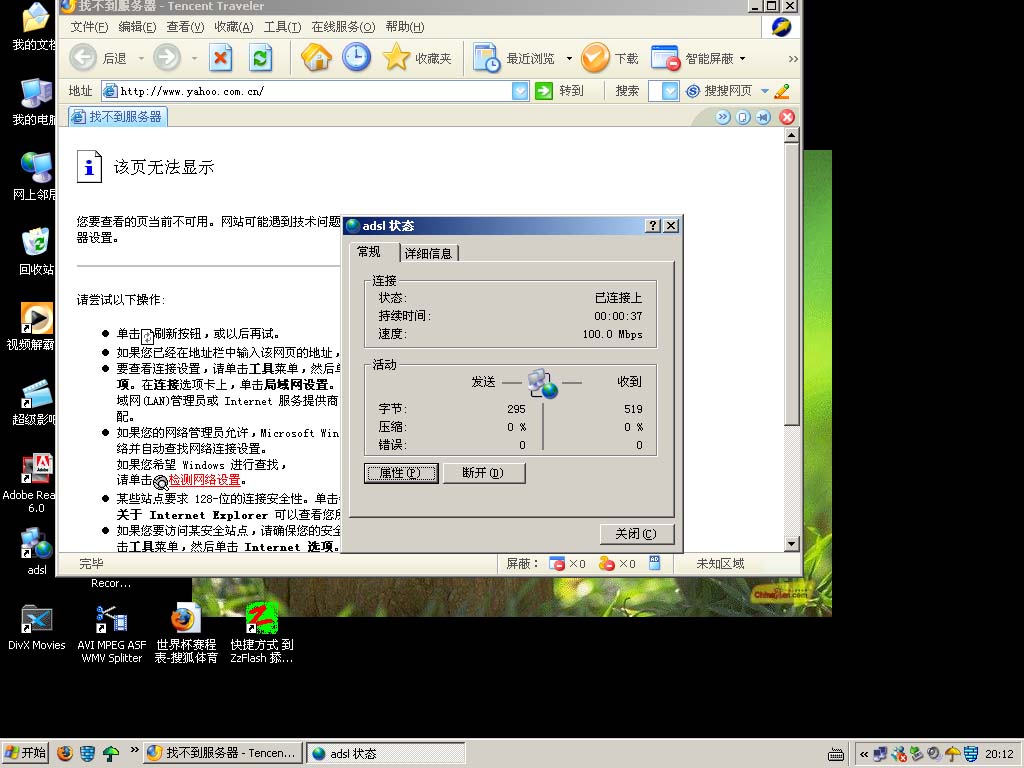Switch to 找不到服务器 Tencent taskbar button
The width and height of the screenshot is (1024, 768).
(x=223, y=754)
